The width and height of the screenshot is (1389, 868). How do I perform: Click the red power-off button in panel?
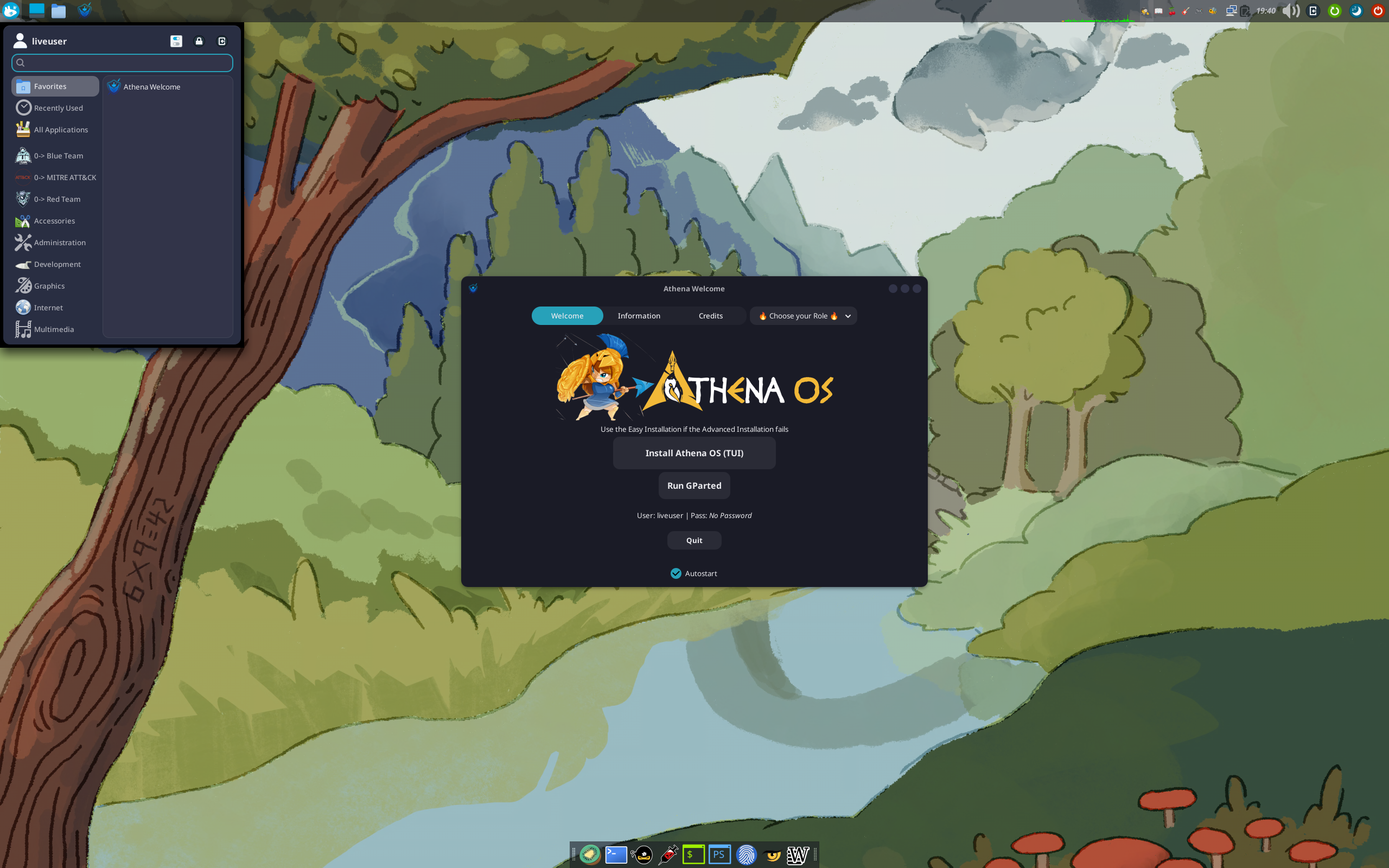1378,11
